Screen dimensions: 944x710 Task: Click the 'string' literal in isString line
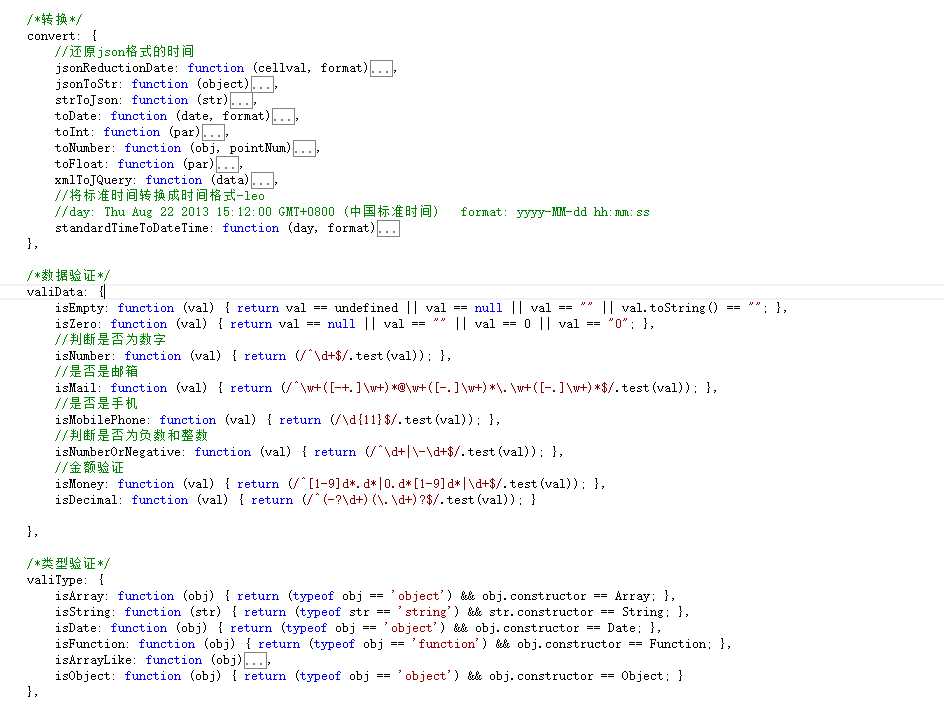click(426, 612)
